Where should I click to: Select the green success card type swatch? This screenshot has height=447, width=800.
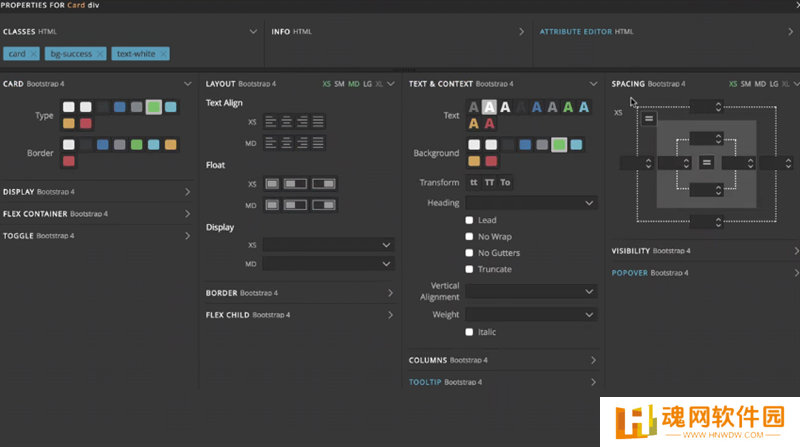(154, 107)
